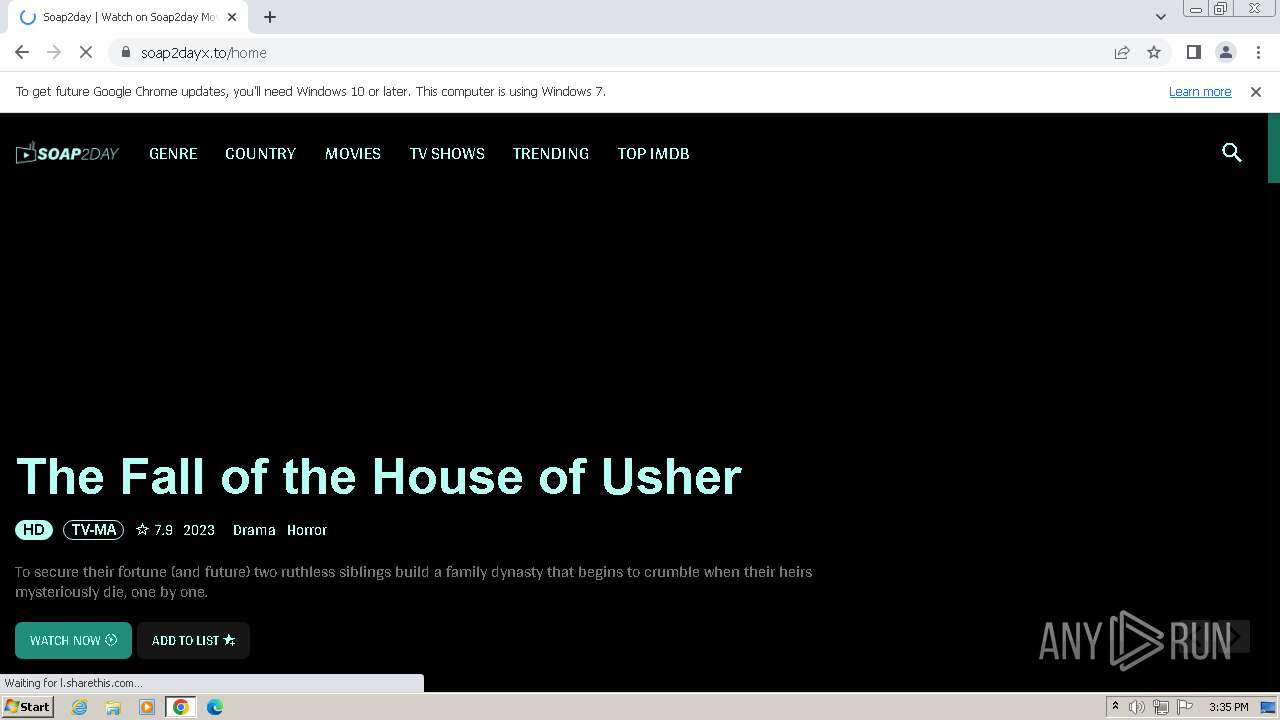Expand the tab search chevron

(1161, 17)
